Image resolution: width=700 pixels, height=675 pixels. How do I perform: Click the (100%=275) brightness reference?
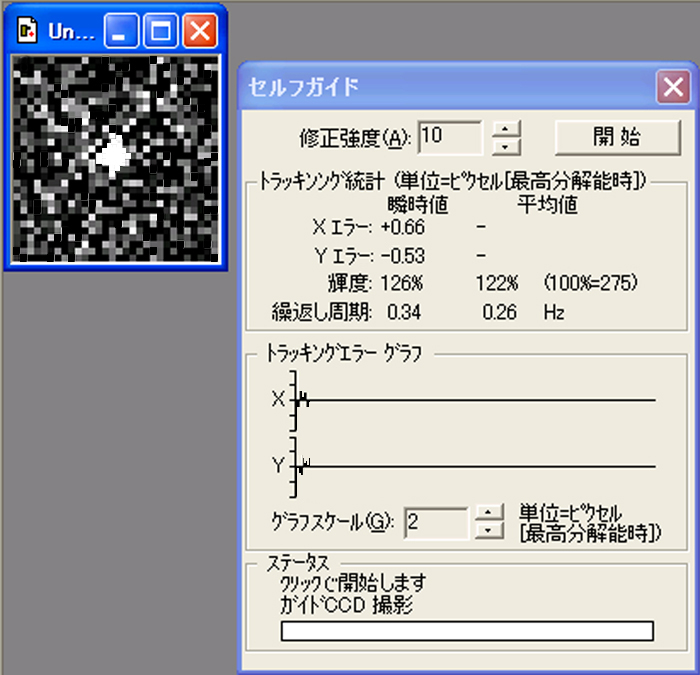point(591,283)
